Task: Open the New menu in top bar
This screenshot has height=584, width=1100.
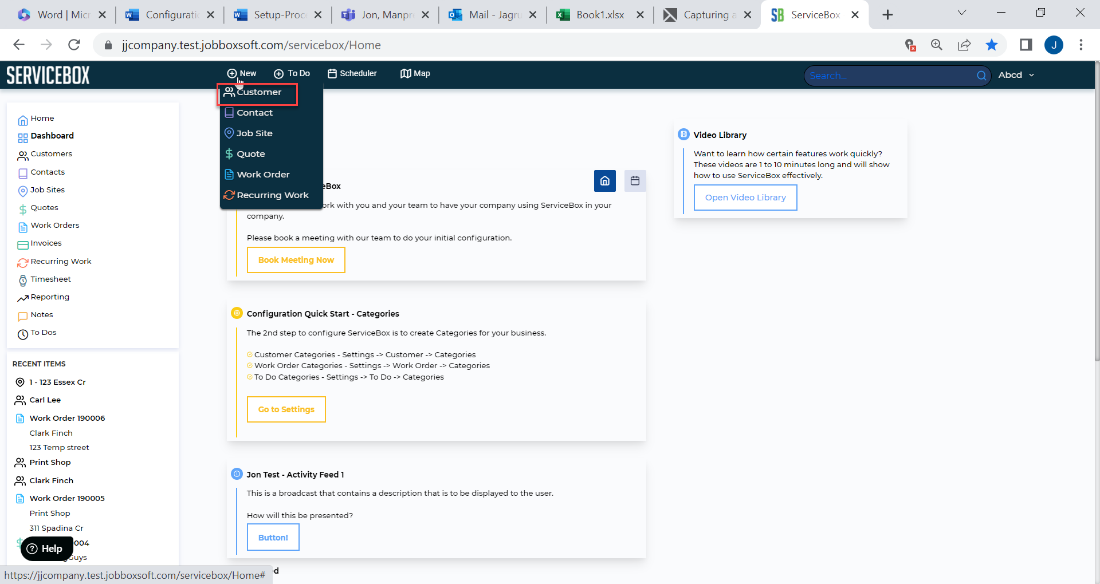Action: pos(241,74)
